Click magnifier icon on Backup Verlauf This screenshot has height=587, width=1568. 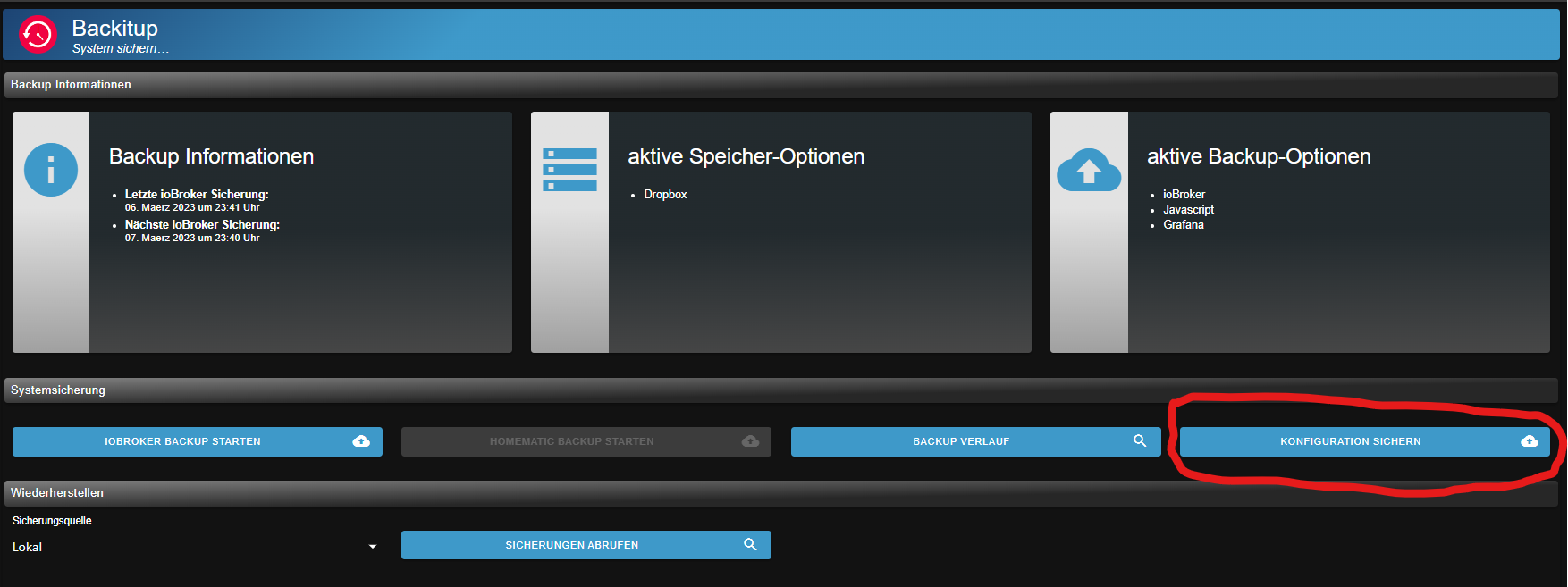[x=1140, y=440]
